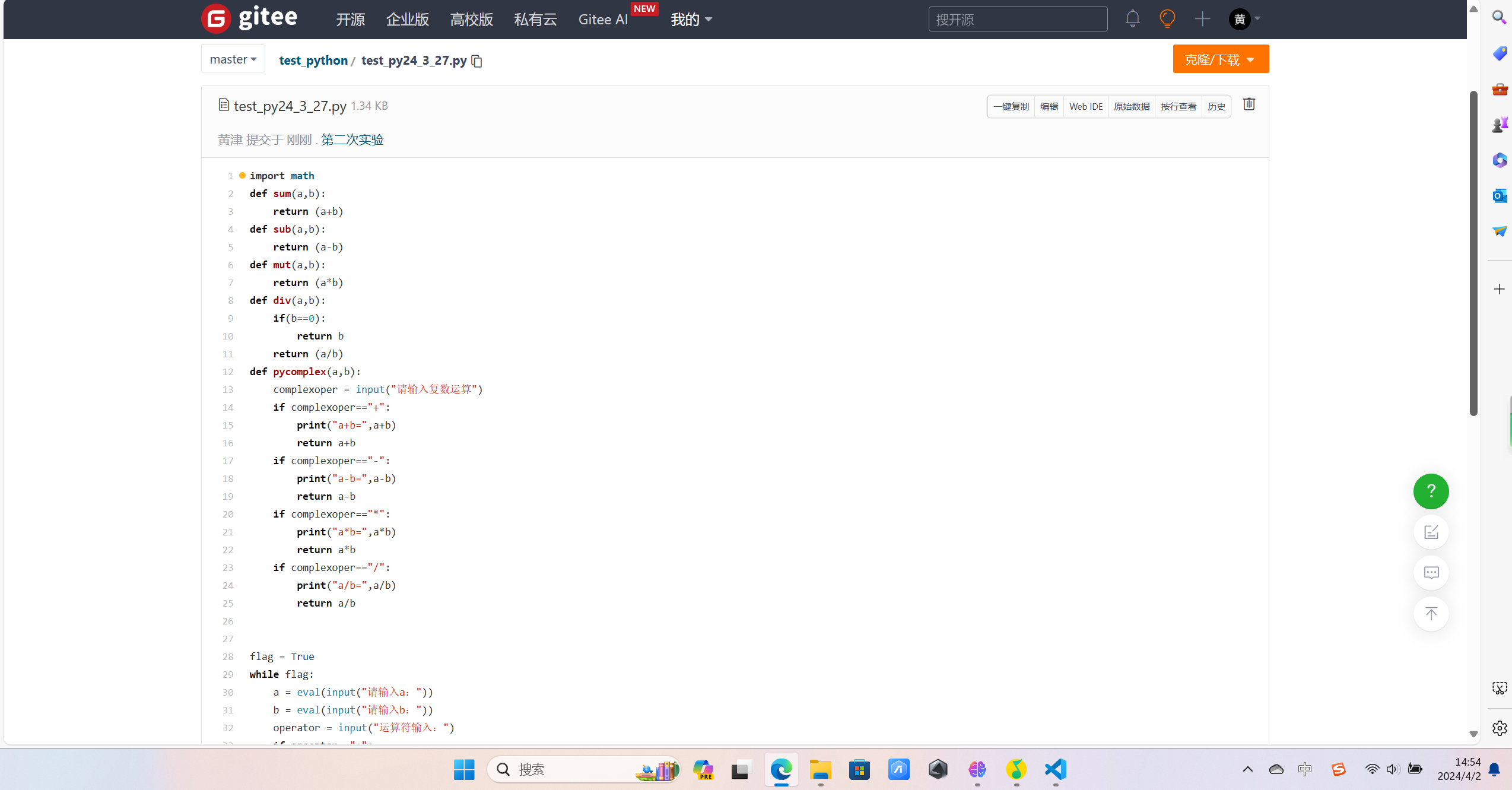Expand the 我的 menu in navbar
1512x790 pixels.
pyautogui.click(x=691, y=20)
